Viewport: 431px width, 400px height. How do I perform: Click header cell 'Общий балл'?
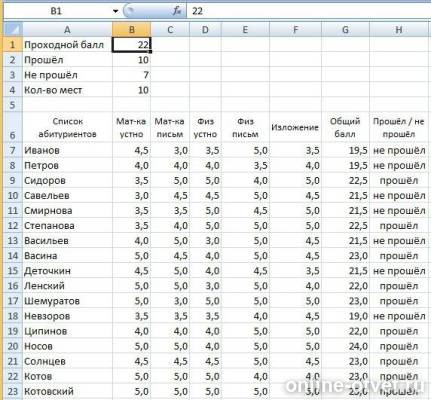click(x=345, y=128)
